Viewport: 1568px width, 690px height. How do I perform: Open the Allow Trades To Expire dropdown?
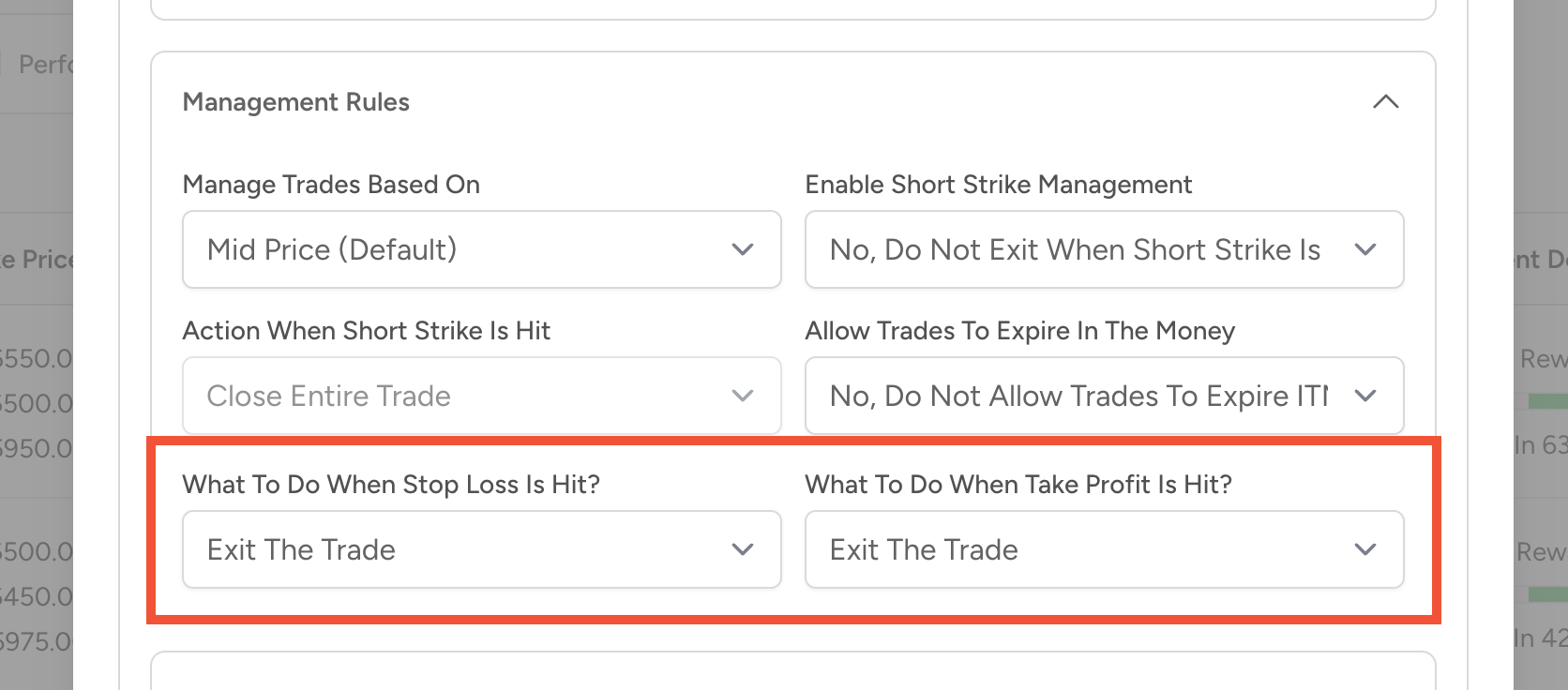[x=1103, y=396]
